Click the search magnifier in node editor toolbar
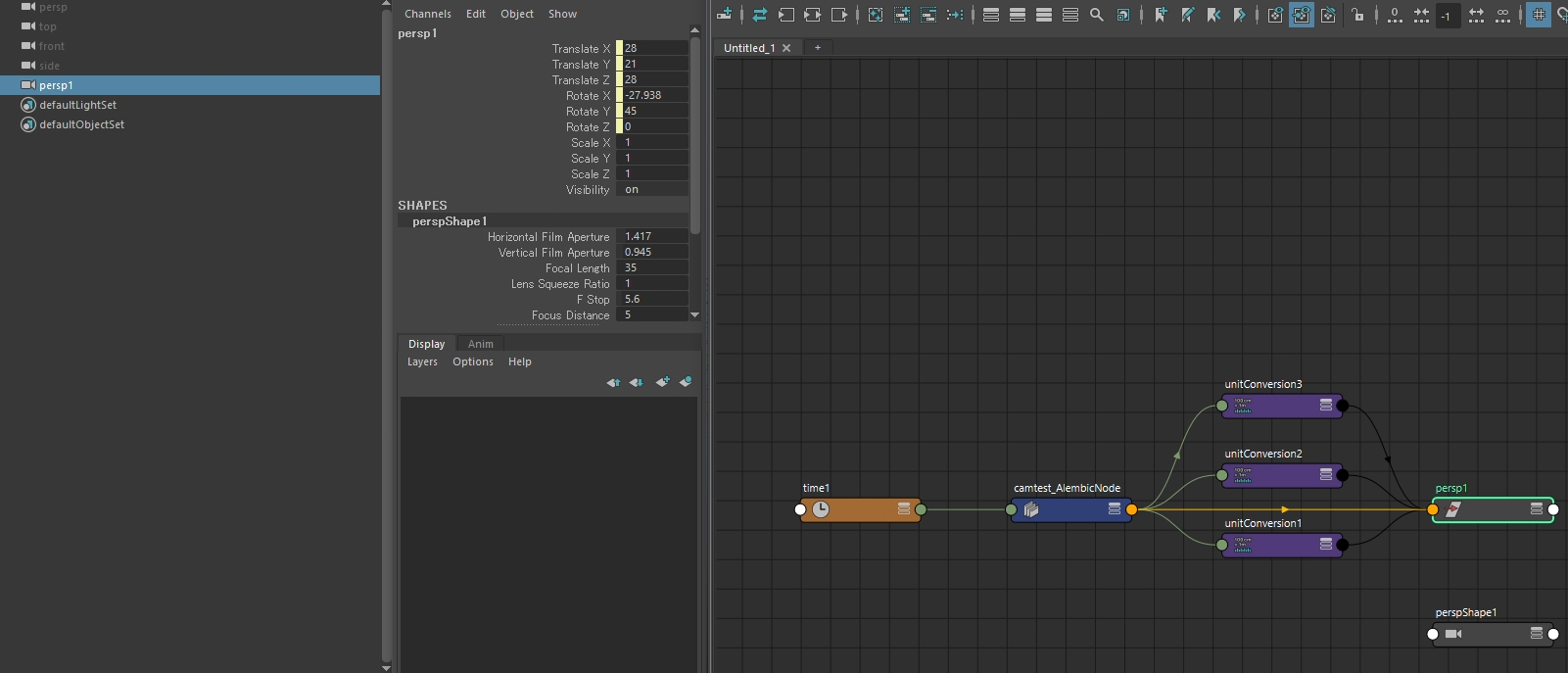 pos(1097,15)
